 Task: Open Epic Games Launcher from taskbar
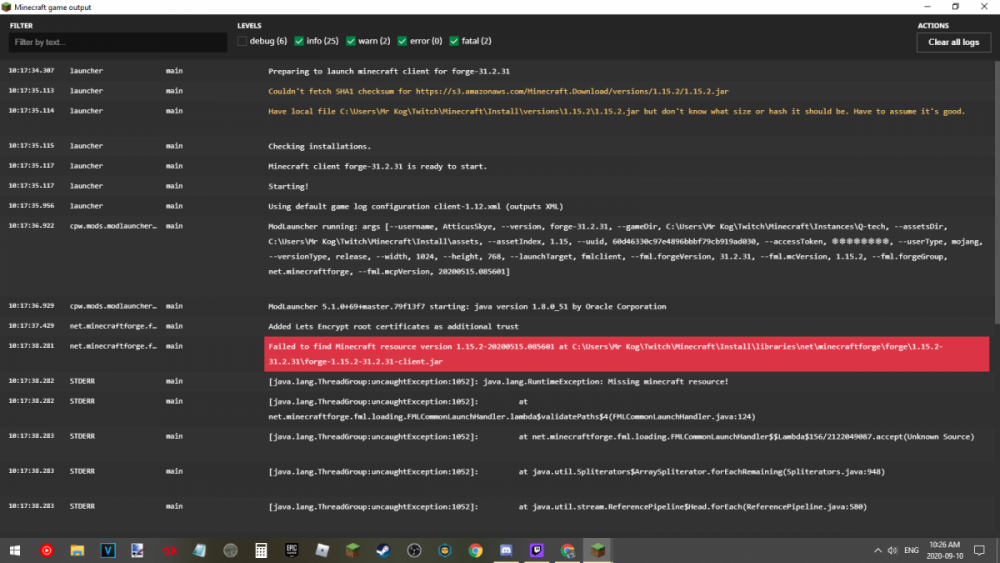tap(291, 550)
